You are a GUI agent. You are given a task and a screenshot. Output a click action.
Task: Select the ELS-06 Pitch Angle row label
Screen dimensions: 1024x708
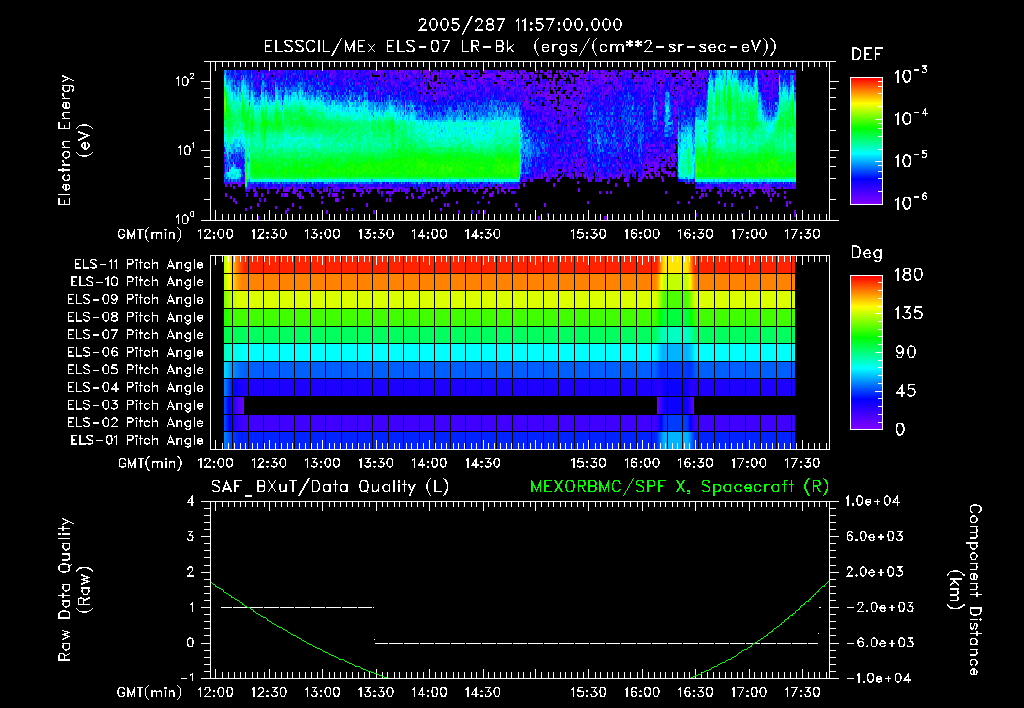click(135, 352)
